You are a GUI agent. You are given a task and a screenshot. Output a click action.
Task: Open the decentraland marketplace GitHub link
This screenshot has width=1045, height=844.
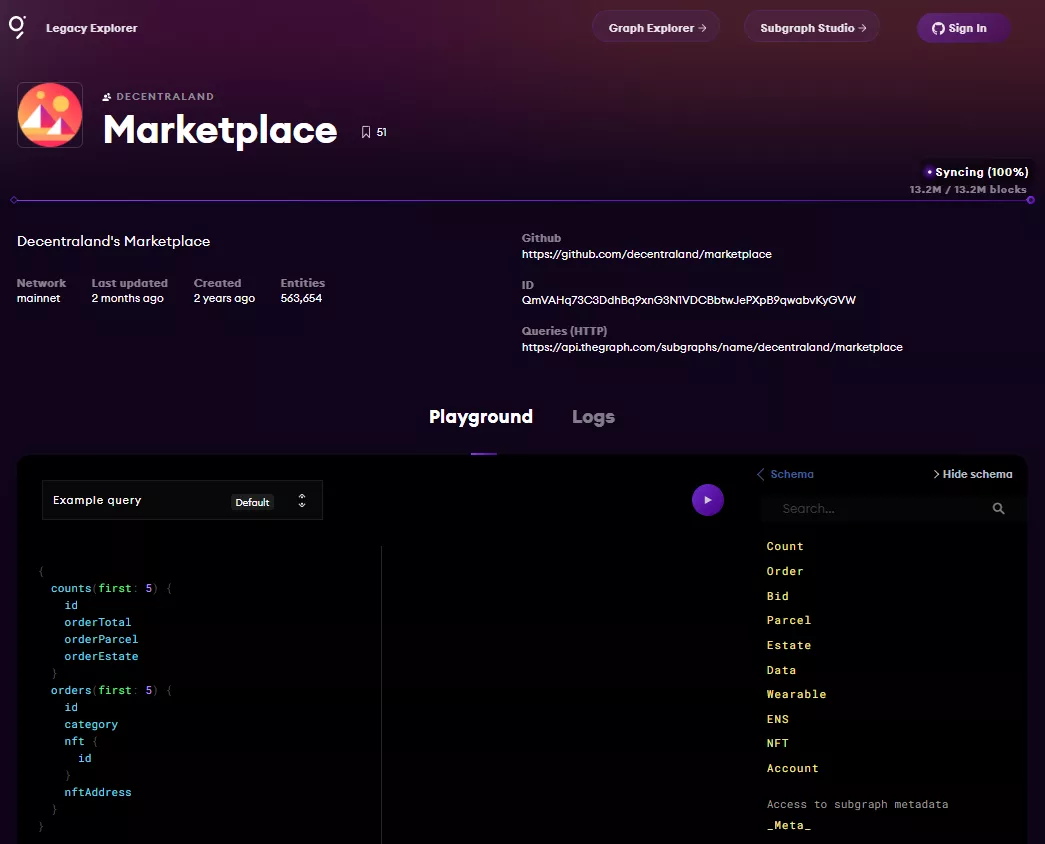coord(646,254)
